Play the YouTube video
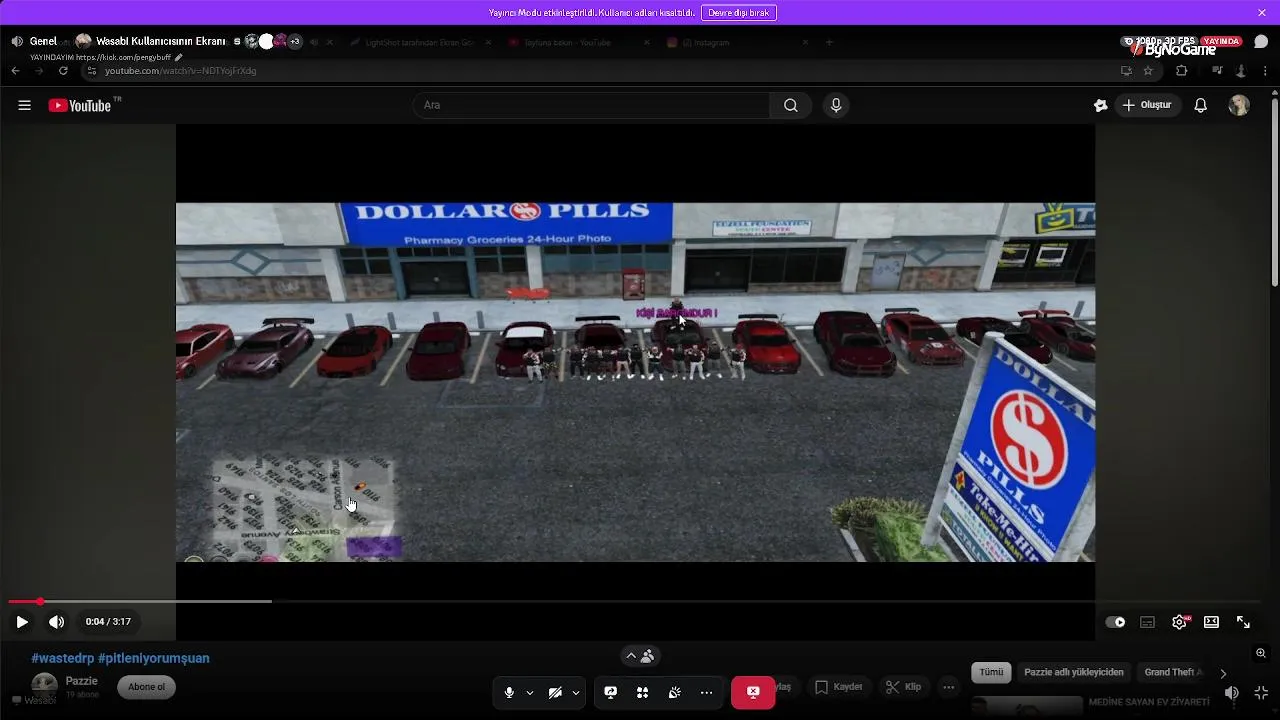This screenshot has height=720, width=1280. point(22,622)
